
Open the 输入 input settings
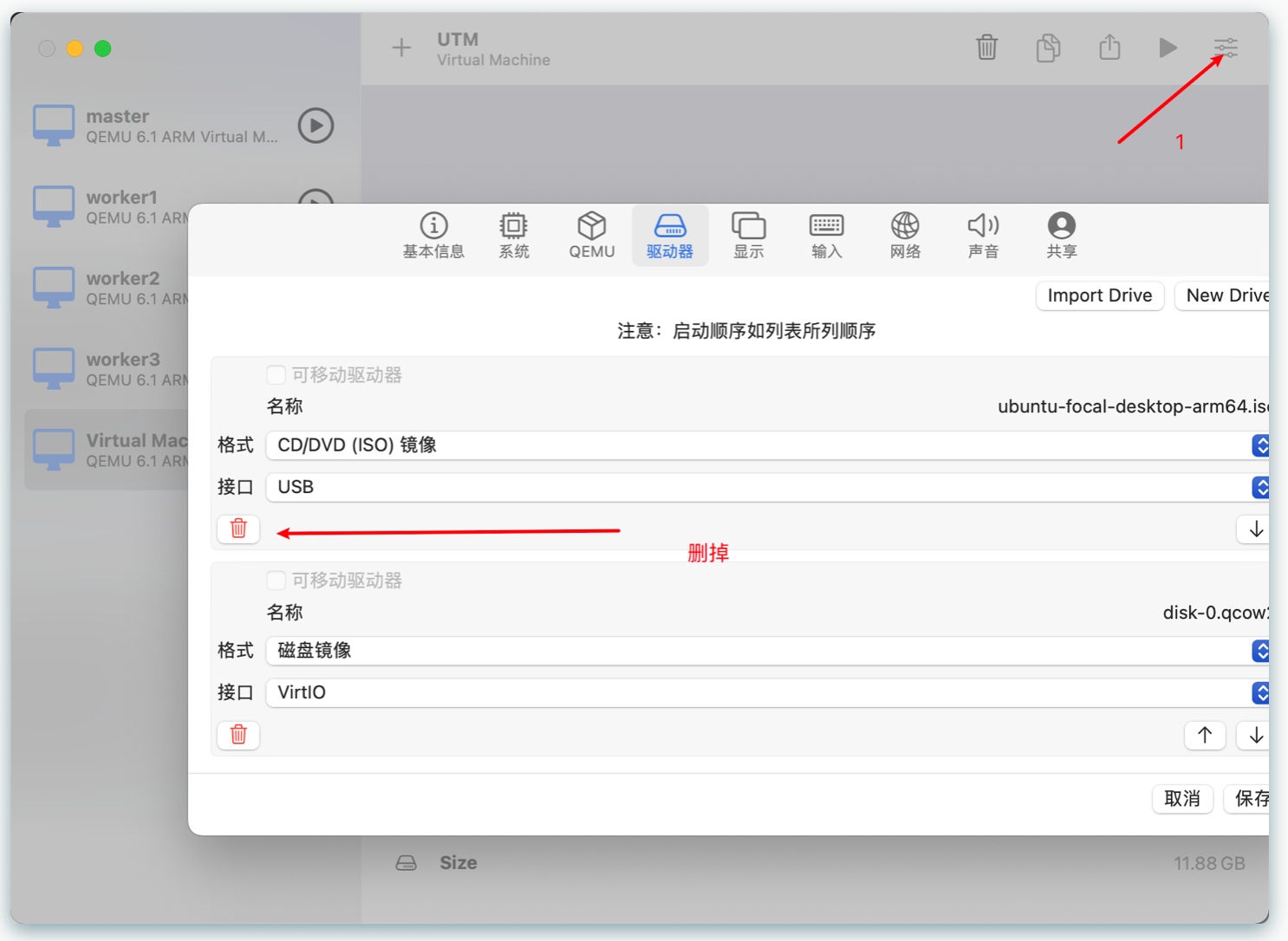[826, 235]
